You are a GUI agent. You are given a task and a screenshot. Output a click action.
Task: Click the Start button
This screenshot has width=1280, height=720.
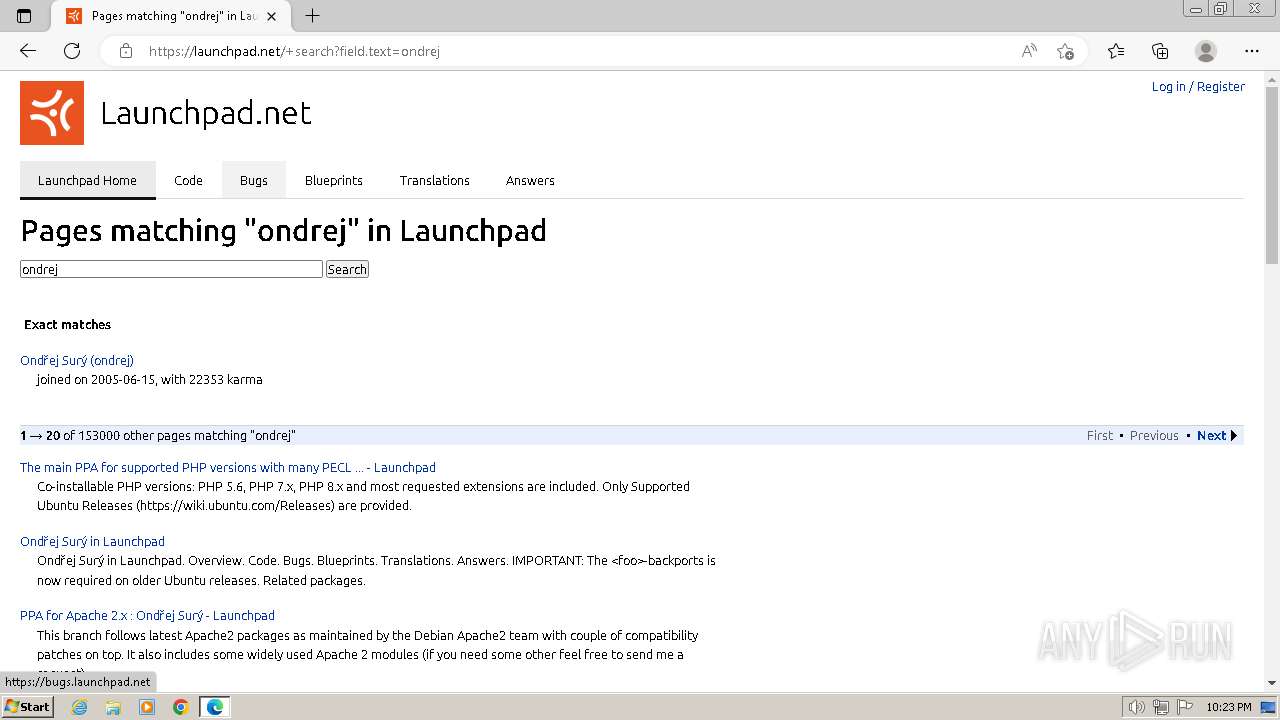tap(27, 707)
